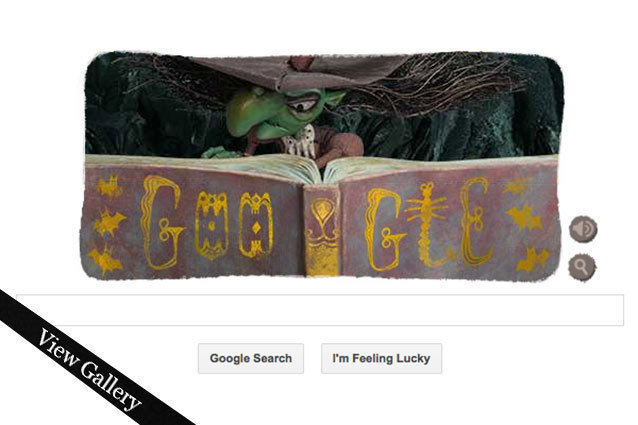Click the witch's grey hat
This screenshot has height=425, width=638.
[299, 72]
